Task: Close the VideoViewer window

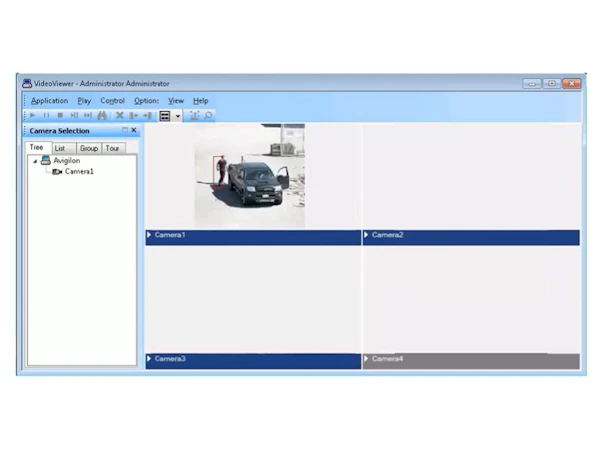Action: tap(572, 83)
